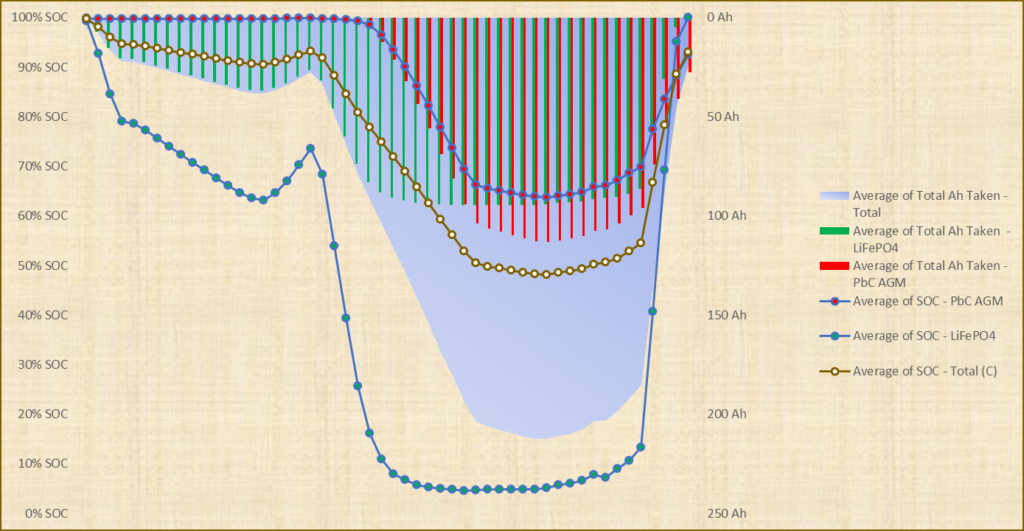1024x531 pixels.
Task: Click the light blue Total Ah Taken area
Action: point(540,350)
